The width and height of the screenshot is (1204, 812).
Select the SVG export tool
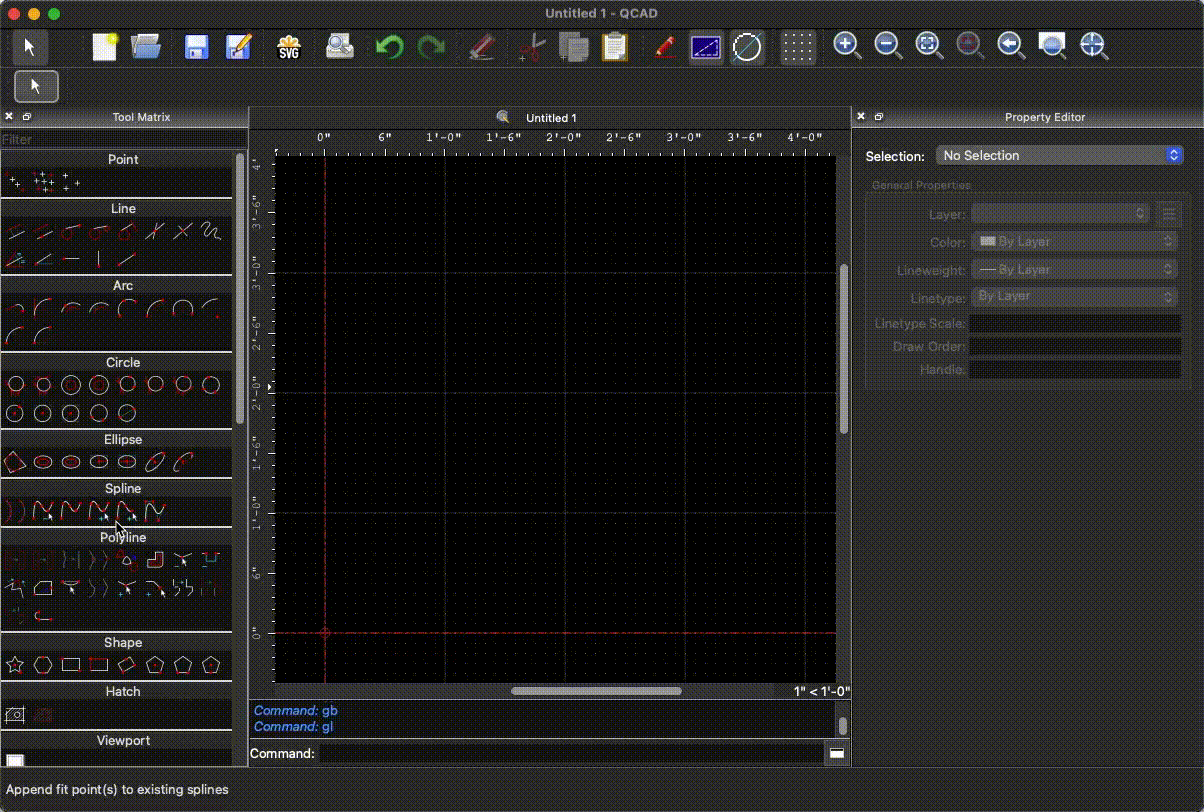coord(289,46)
